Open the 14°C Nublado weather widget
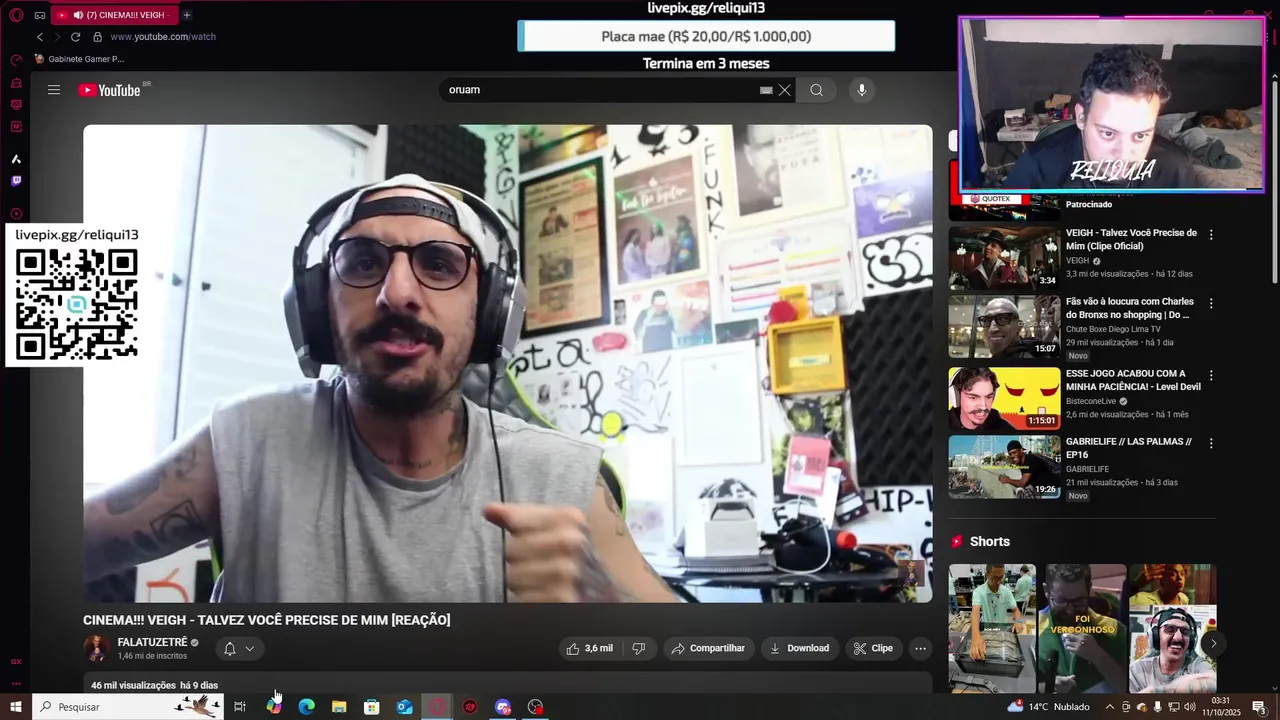 pos(1048,707)
